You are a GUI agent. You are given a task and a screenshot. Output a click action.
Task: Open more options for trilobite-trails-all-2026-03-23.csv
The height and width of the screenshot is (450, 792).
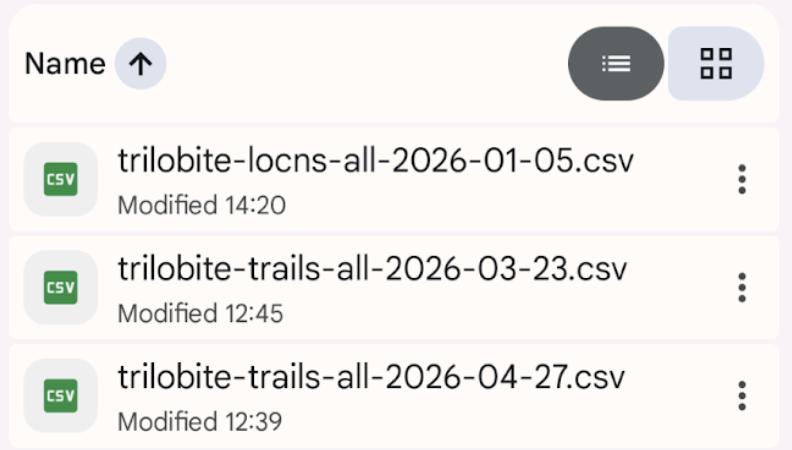pos(741,288)
